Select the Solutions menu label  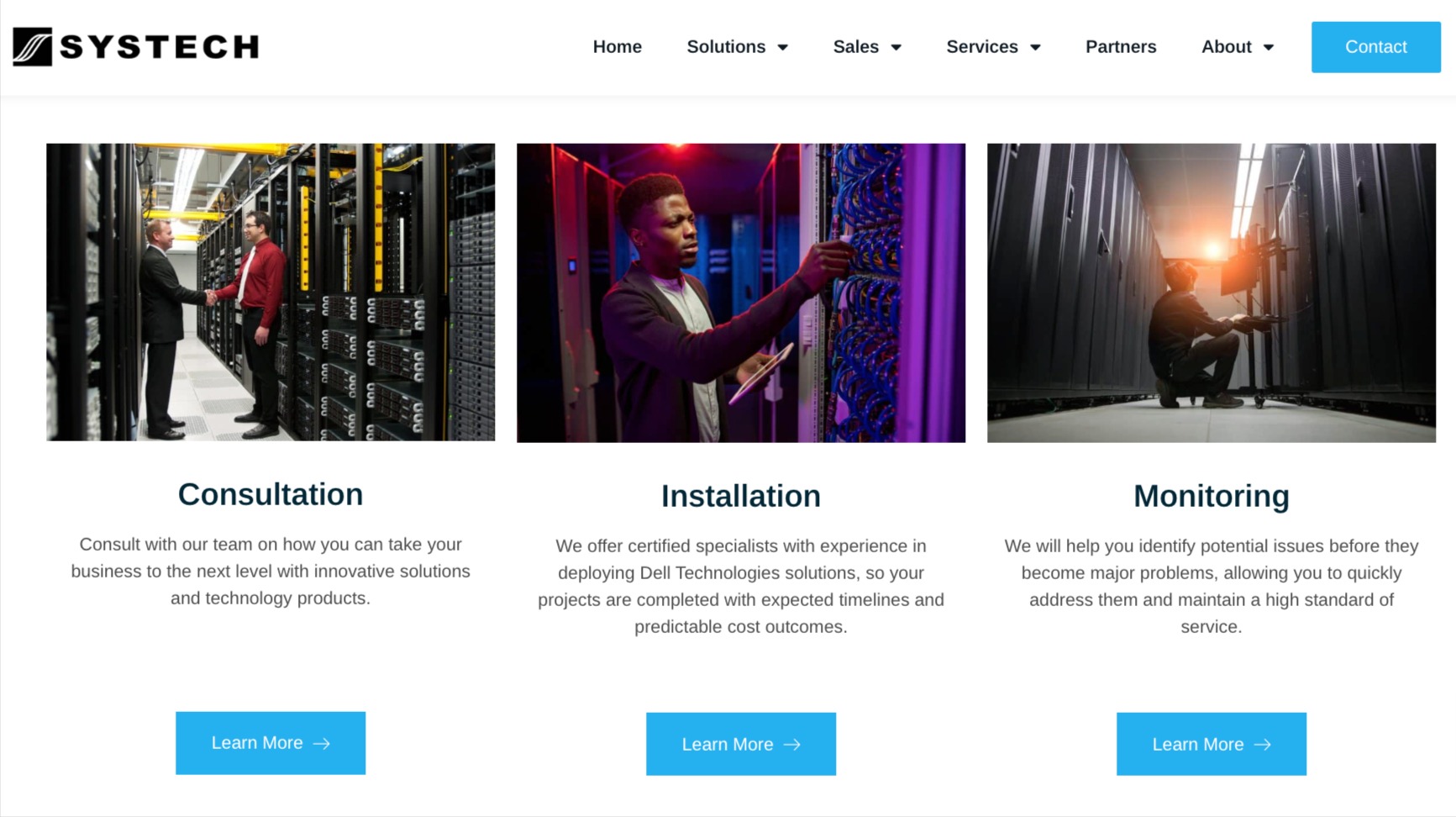pos(726,47)
